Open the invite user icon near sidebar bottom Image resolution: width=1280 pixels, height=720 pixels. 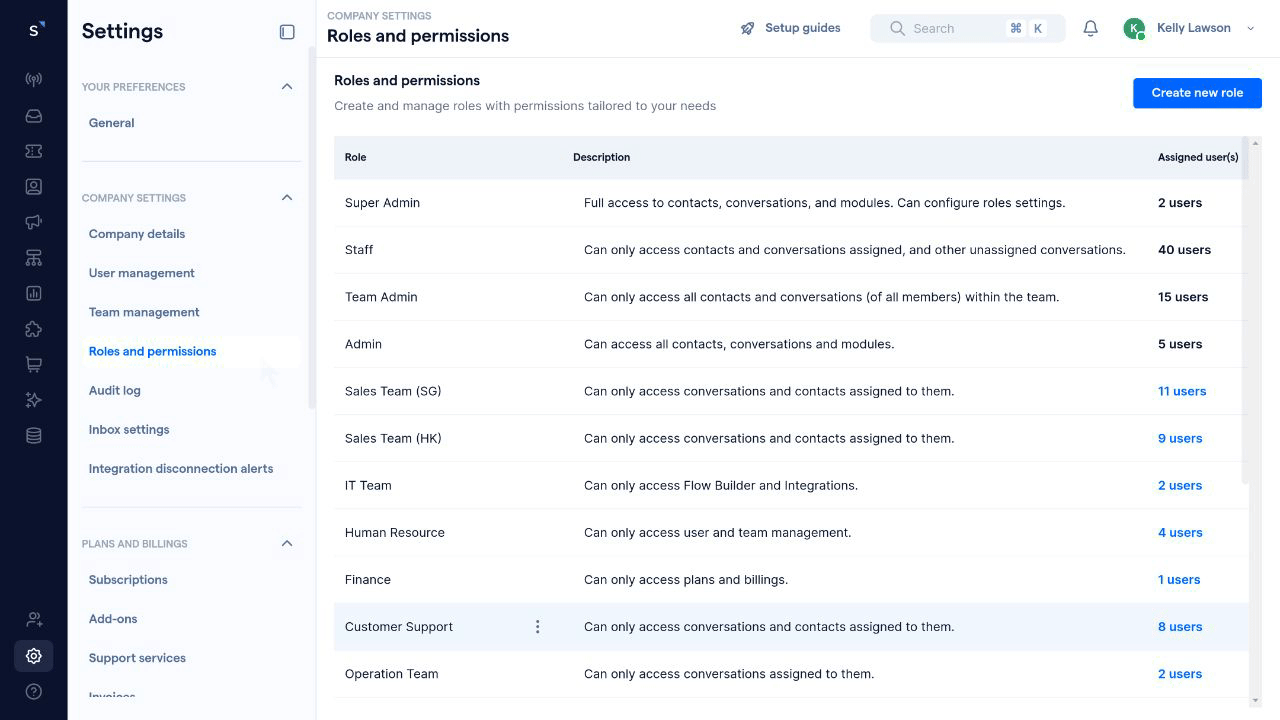point(33,620)
